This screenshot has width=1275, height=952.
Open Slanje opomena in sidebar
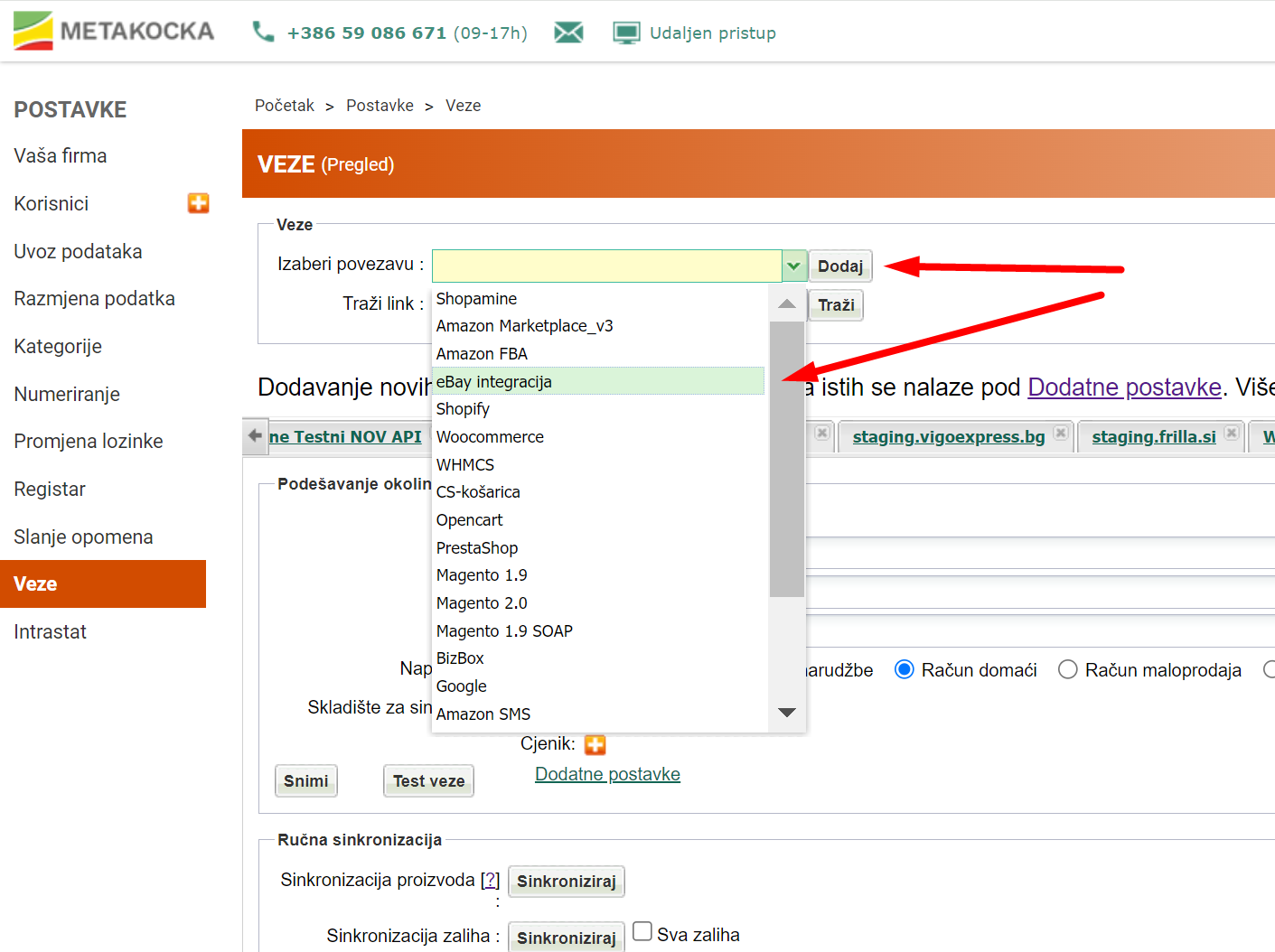click(x=83, y=537)
